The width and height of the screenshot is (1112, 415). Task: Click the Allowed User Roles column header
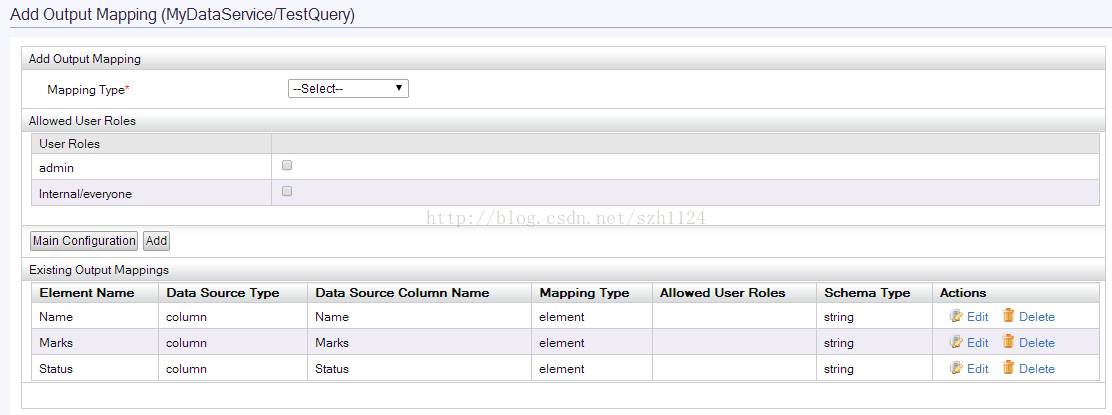pyautogui.click(x=722, y=293)
